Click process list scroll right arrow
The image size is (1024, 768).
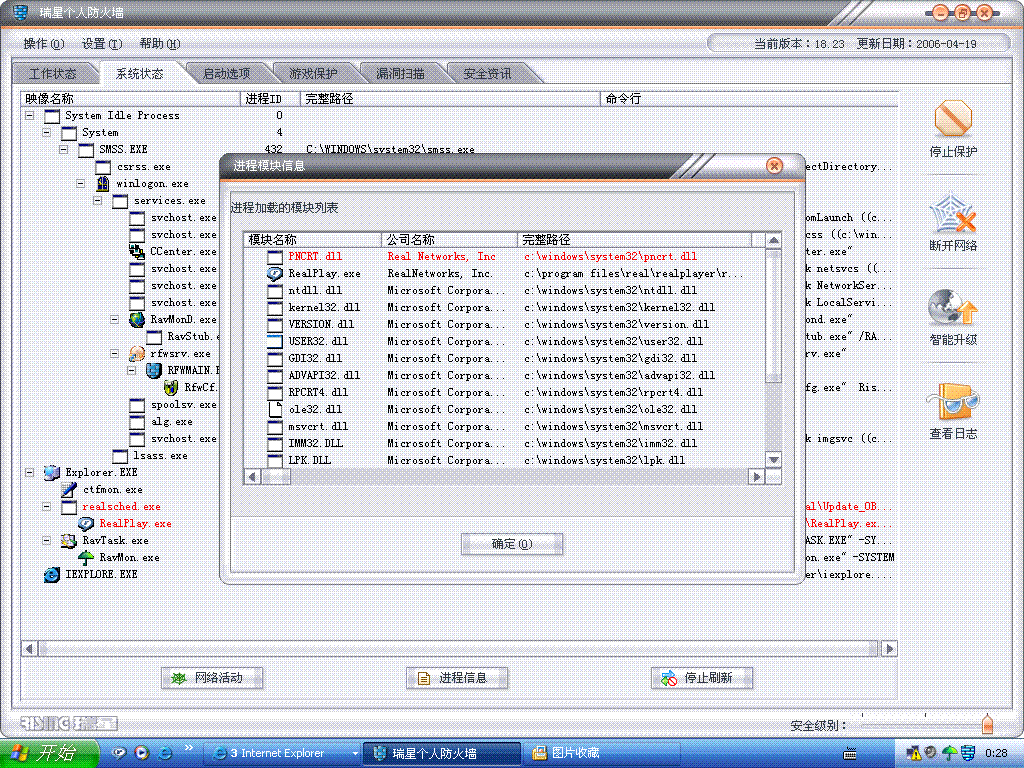point(889,648)
